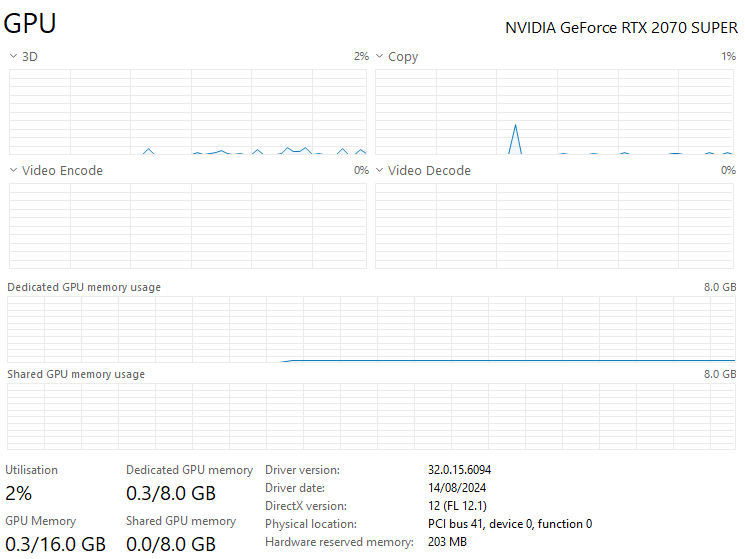Click the NVIDIA GeForce RTX 2070 SUPER label
Screen dimensions: 745x559
click(x=620, y=28)
